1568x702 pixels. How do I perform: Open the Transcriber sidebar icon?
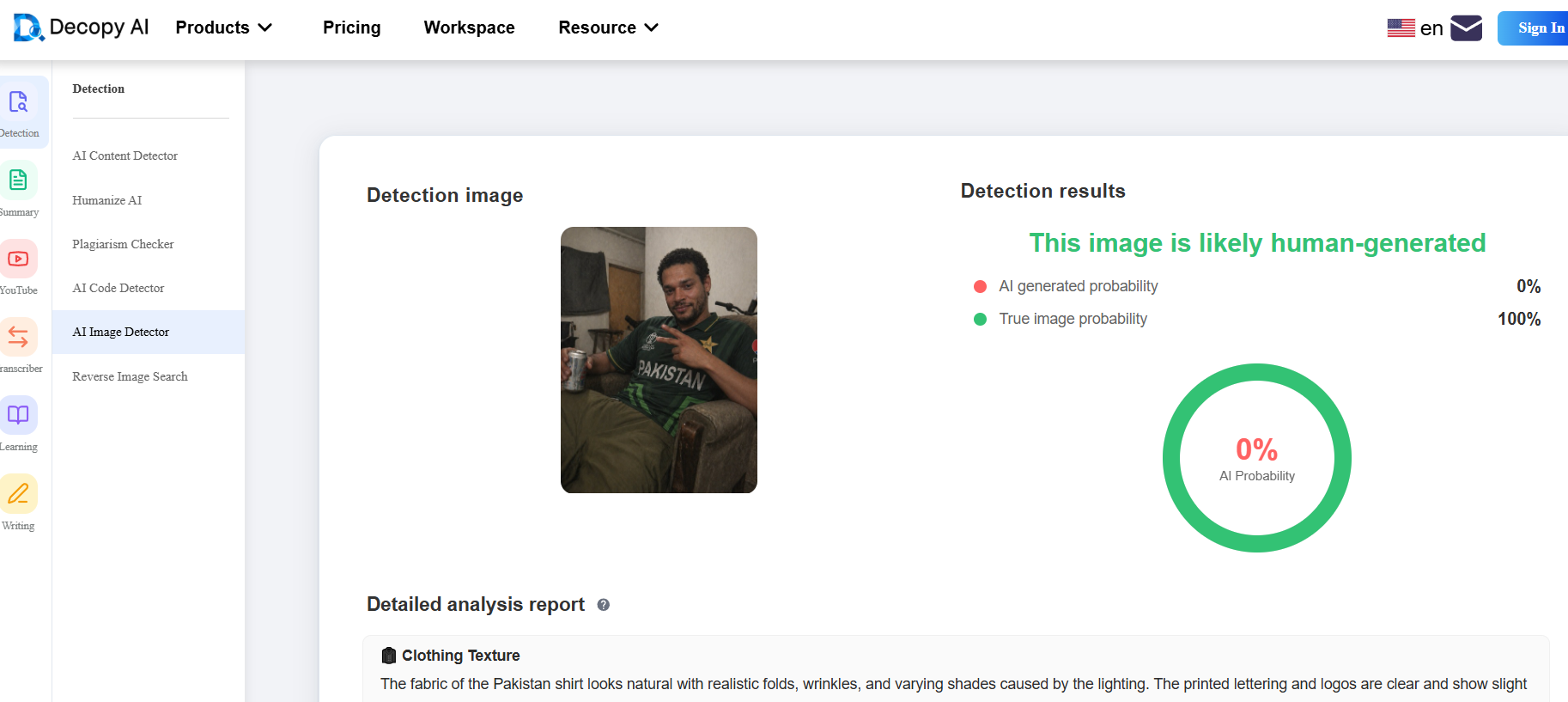tap(18, 337)
